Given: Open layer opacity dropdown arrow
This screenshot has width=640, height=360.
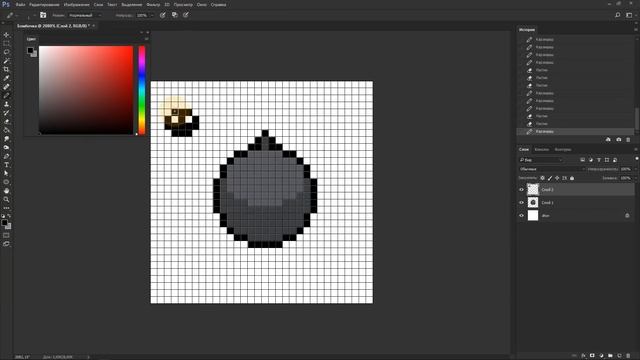Looking at the screenshot, I should (635, 169).
